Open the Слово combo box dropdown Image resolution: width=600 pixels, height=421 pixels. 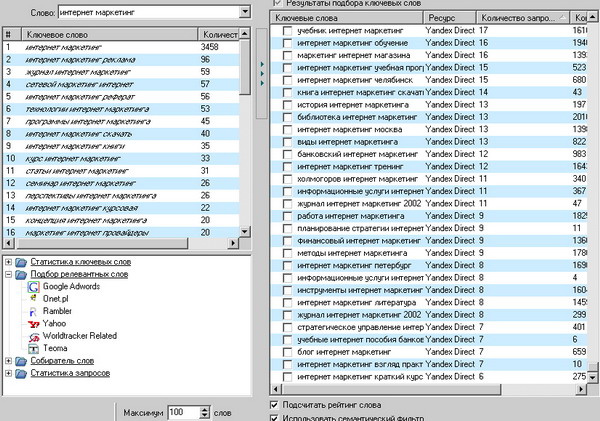coord(245,12)
